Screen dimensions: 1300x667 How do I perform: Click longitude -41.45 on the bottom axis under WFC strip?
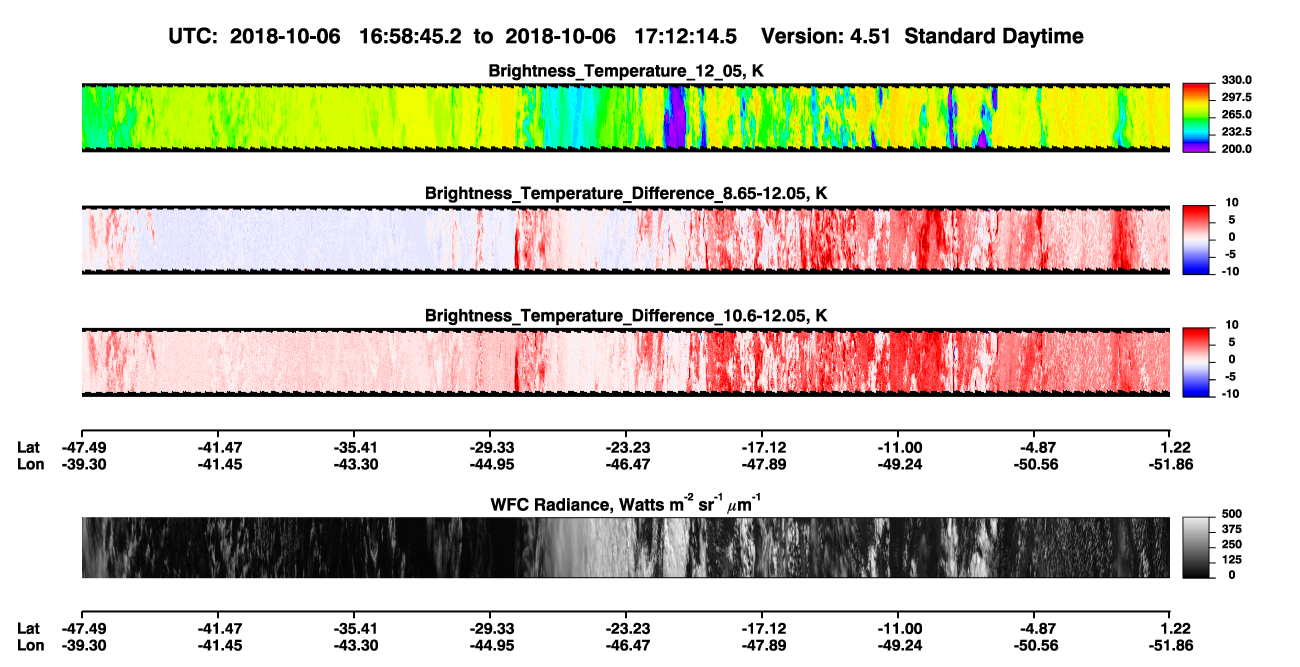pos(218,645)
